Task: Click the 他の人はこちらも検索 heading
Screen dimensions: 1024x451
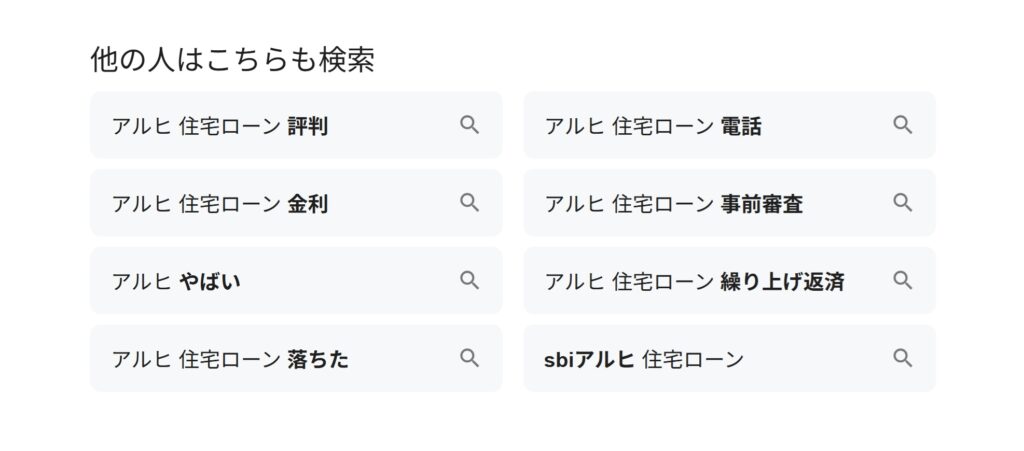Action: click(x=232, y=59)
